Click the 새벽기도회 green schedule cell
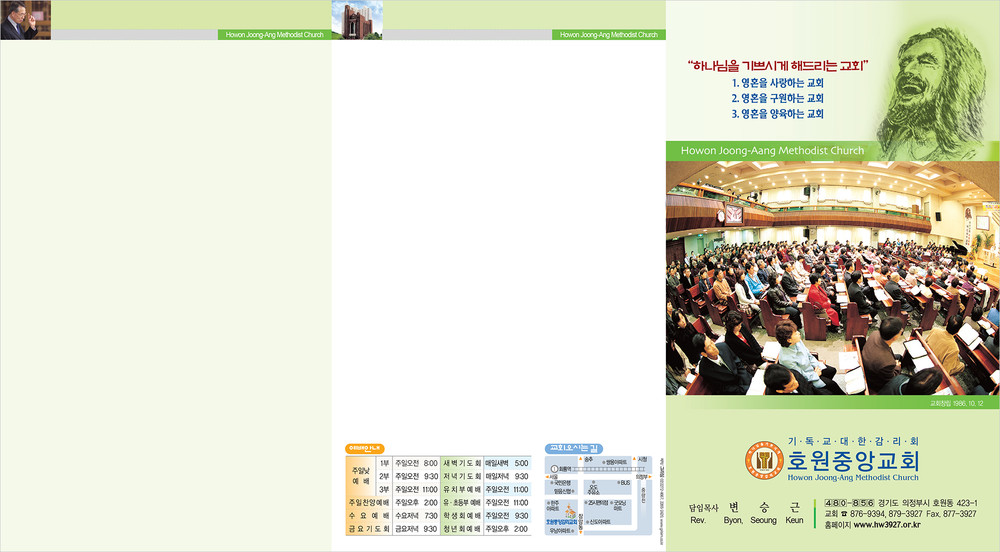Screen dimensions: 1000x552 pos(462,463)
